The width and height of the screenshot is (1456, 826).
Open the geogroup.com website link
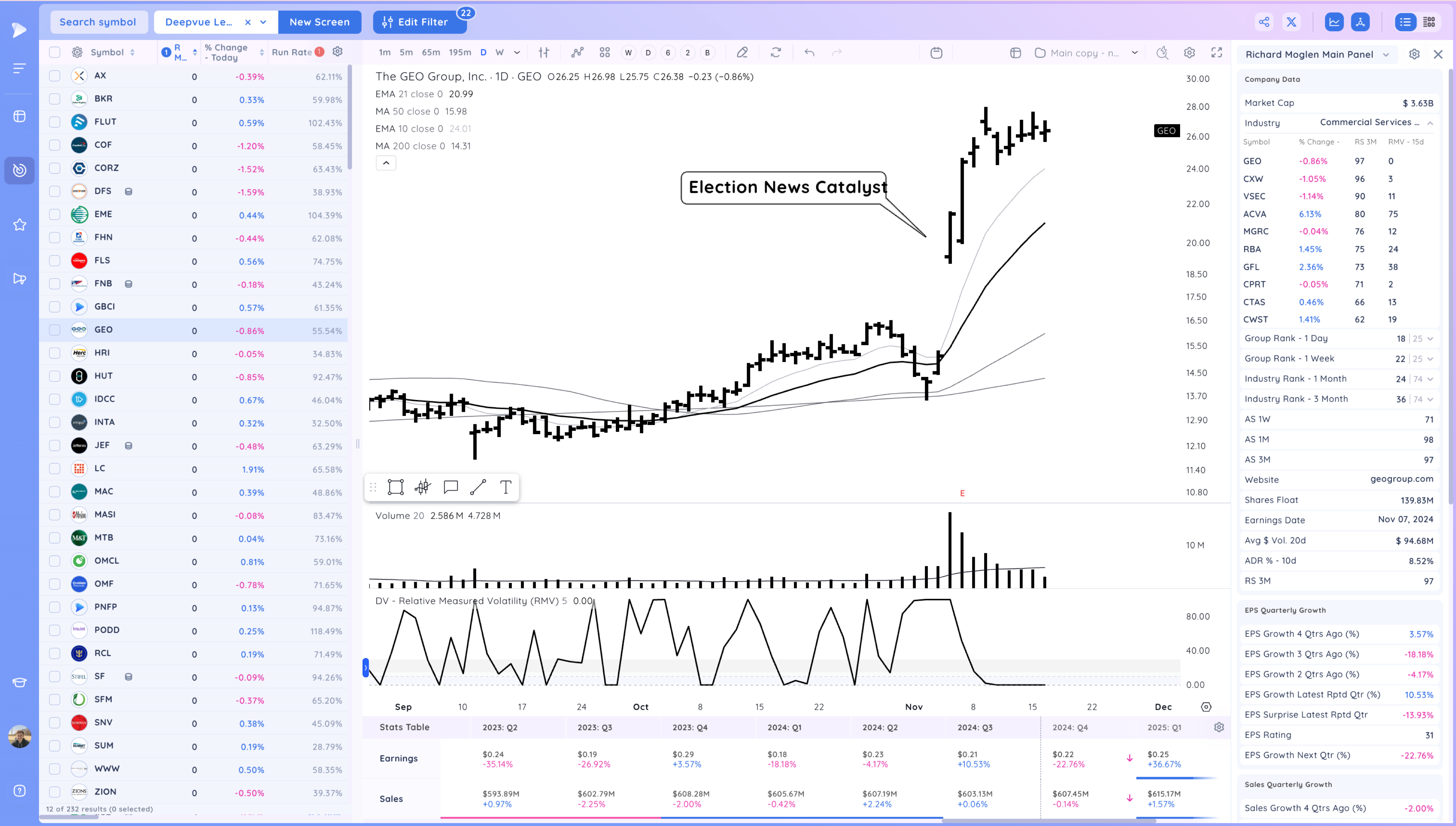click(x=1401, y=479)
